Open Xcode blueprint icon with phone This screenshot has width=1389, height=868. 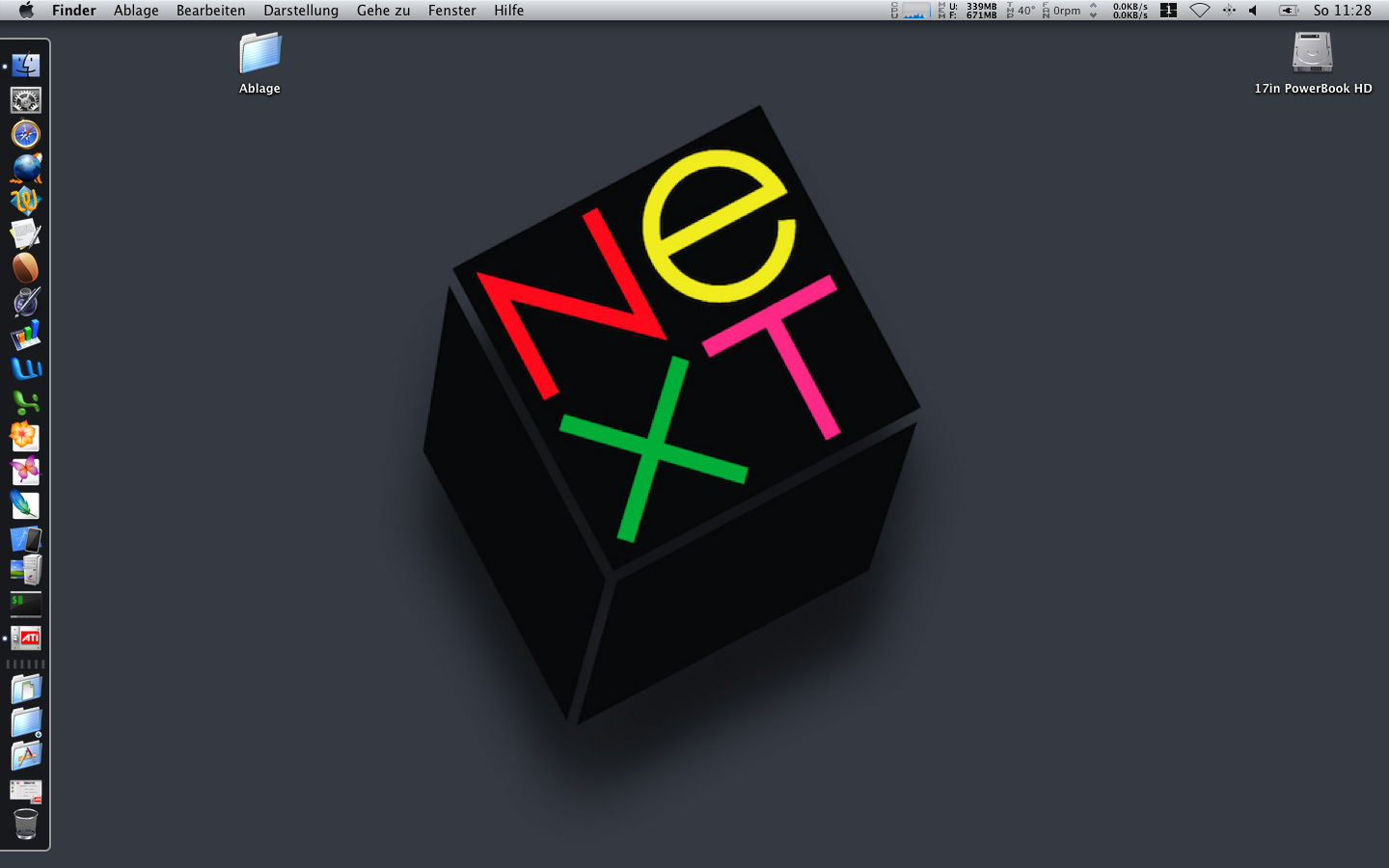(x=26, y=538)
